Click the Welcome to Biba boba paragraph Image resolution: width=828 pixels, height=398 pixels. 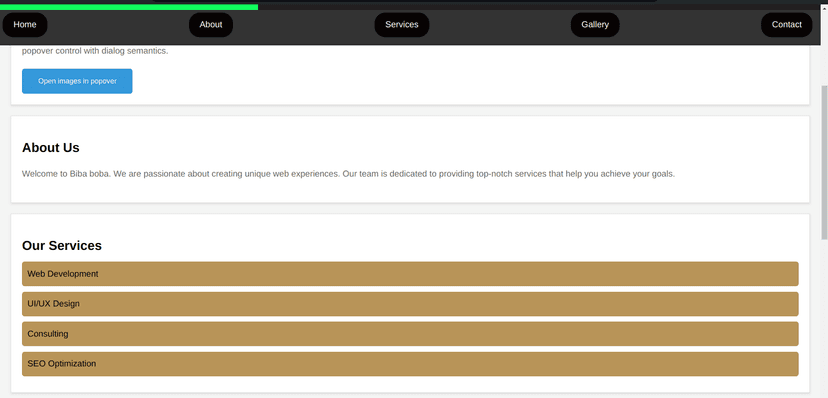point(349,174)
